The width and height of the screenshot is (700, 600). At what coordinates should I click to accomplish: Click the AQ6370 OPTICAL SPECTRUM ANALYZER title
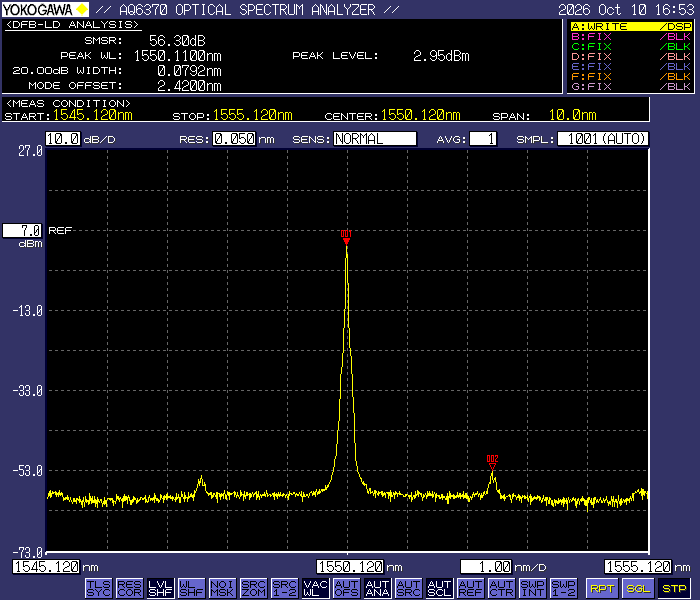248,9
